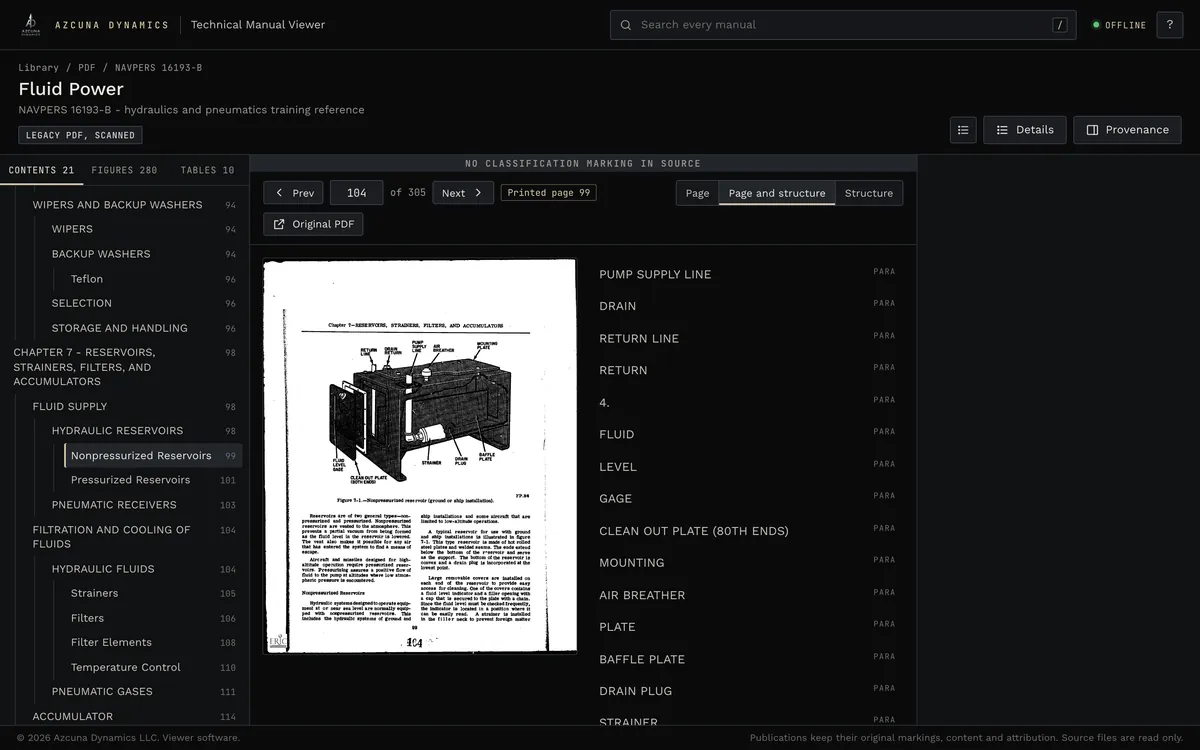This screenshot has width=1200, height=750.
Task: Open Chapter 7 Reservoirs, Strainers entry
Action: [x=124, y=367]
